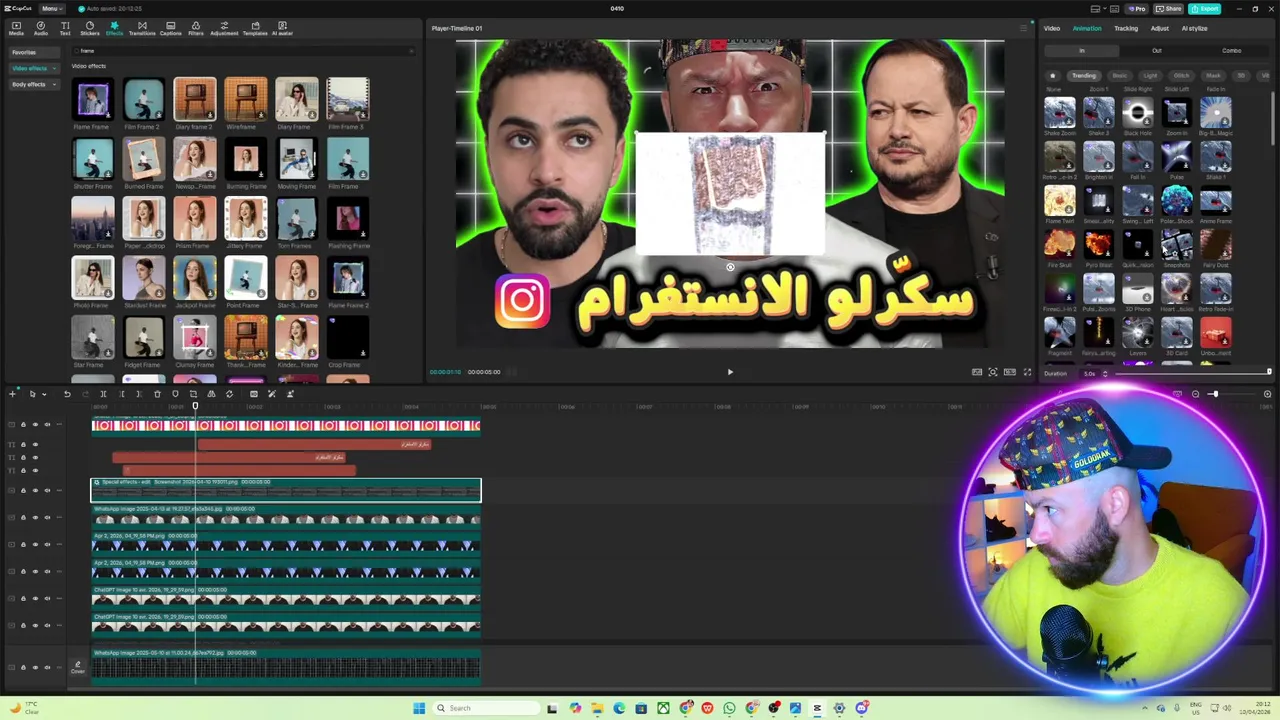This screenshot has width=1280, height=720.
Task: Open more options for WhatsApp Image 2025-05-10 track
Action: pyautogui.click(x=60, y=668)
